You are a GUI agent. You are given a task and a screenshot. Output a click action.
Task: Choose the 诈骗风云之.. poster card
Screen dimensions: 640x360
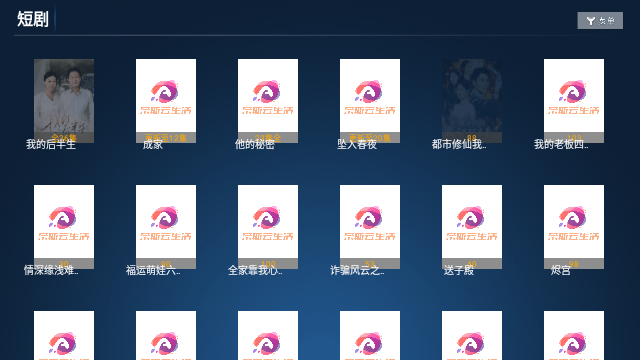[370, 227]
